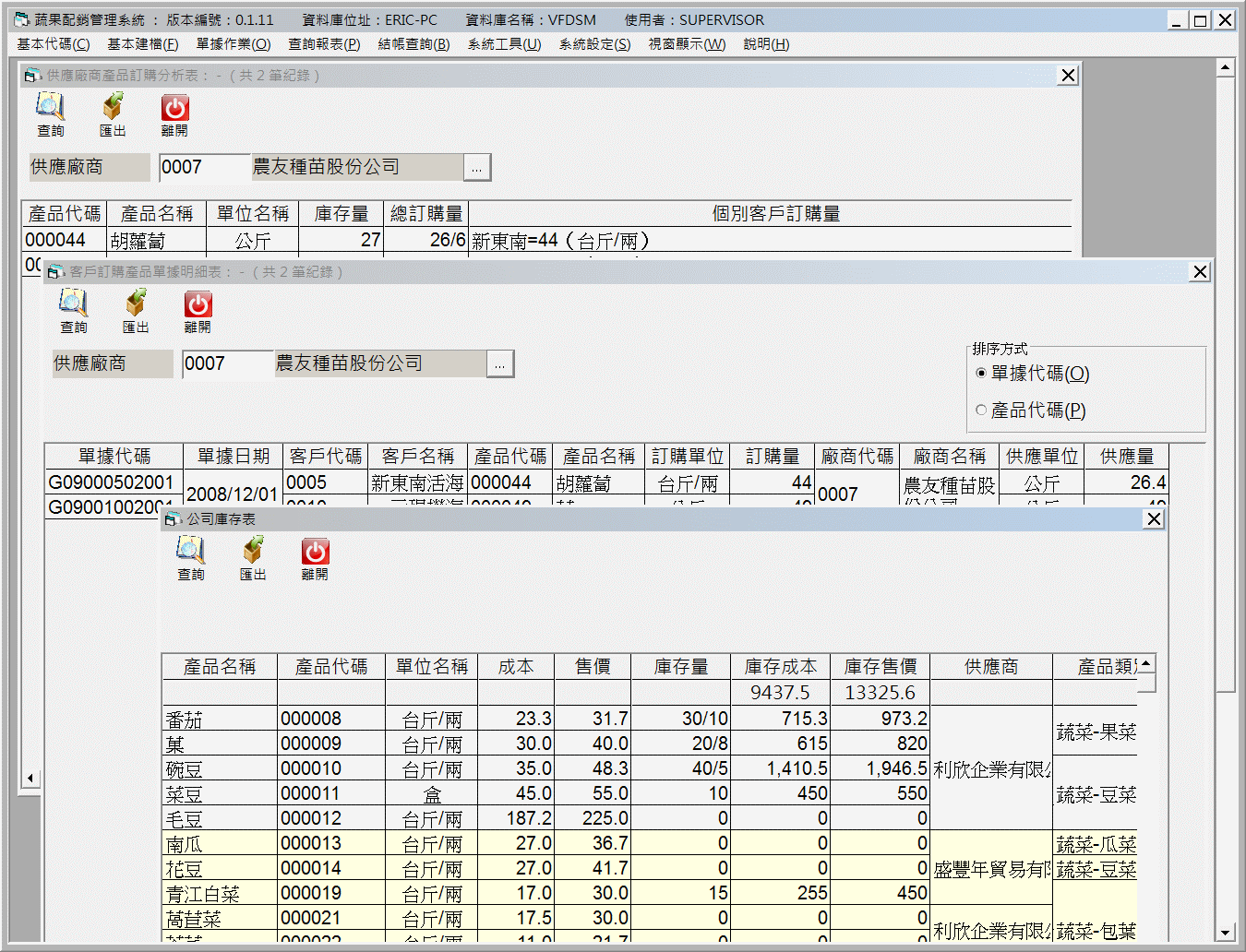1246x952 pixels.
Task: Click 新東南=44 customer order cell
Action: (771, 241)
